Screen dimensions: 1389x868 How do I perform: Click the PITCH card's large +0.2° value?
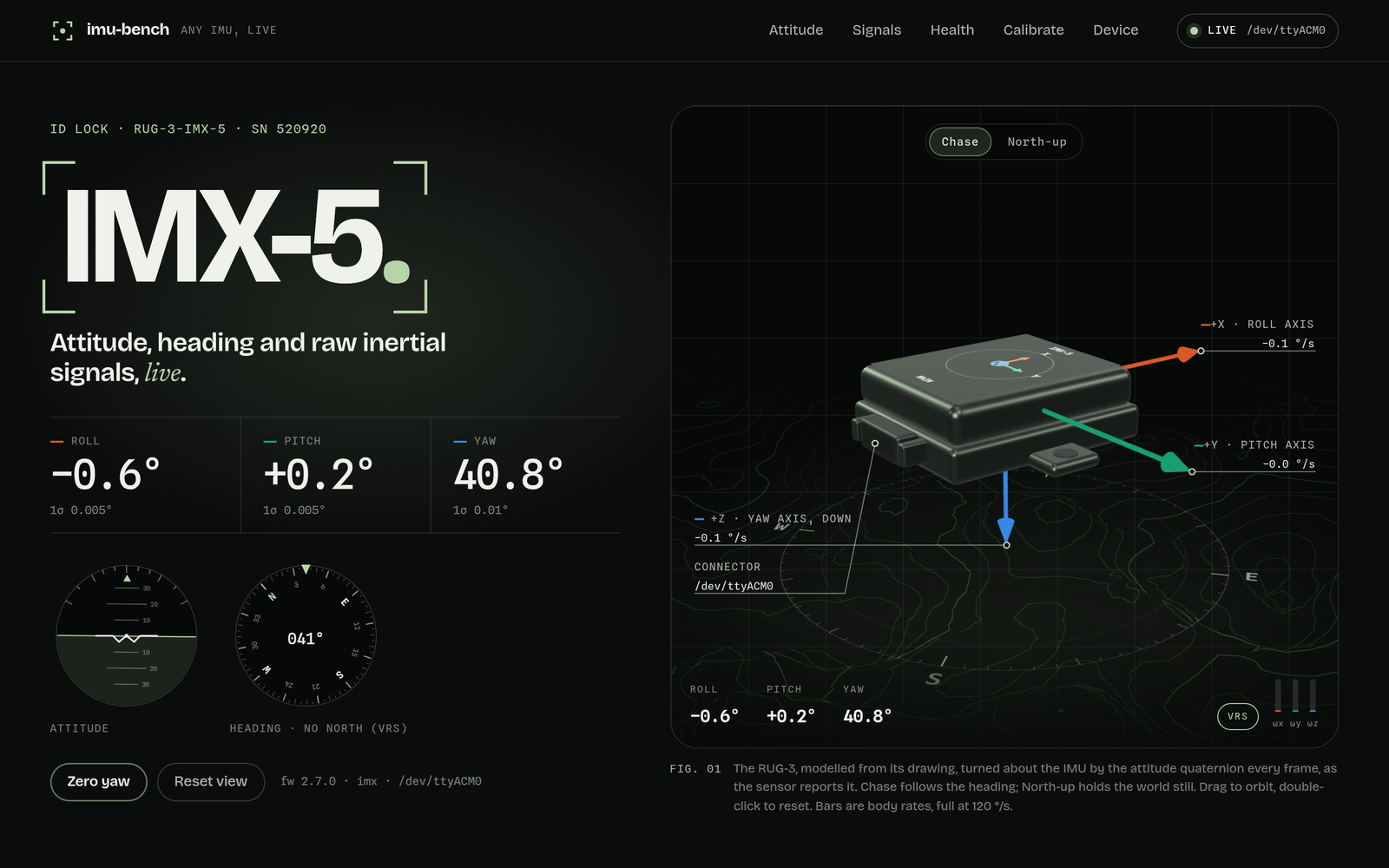[319, 475]
